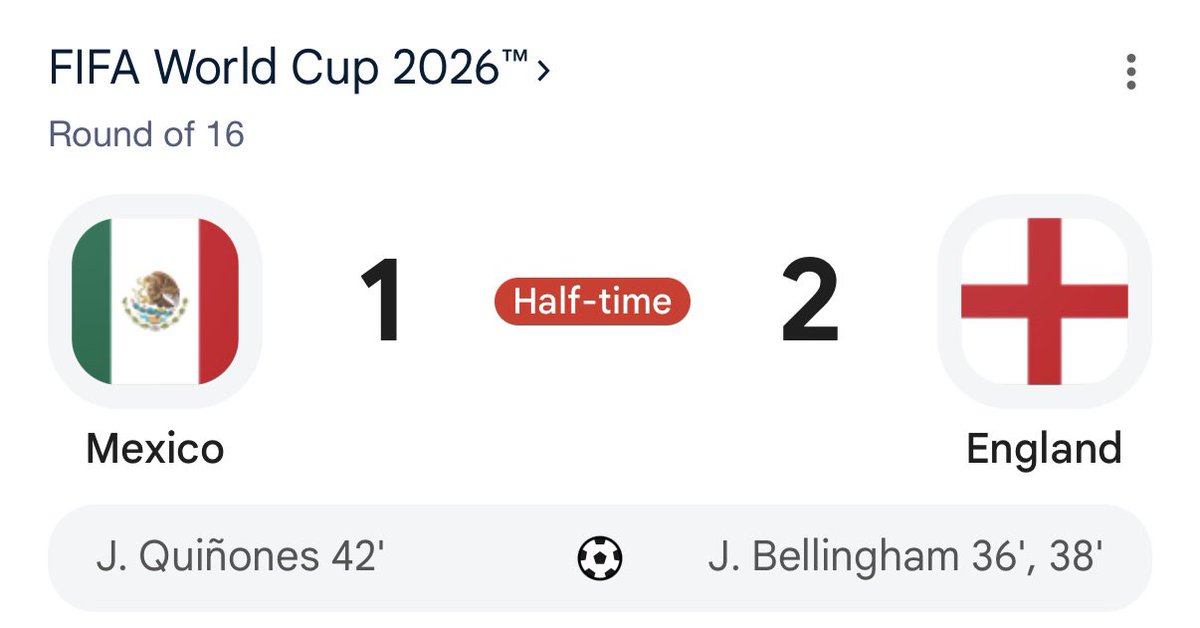Click the England flag icon

[x=1045, y=301]
